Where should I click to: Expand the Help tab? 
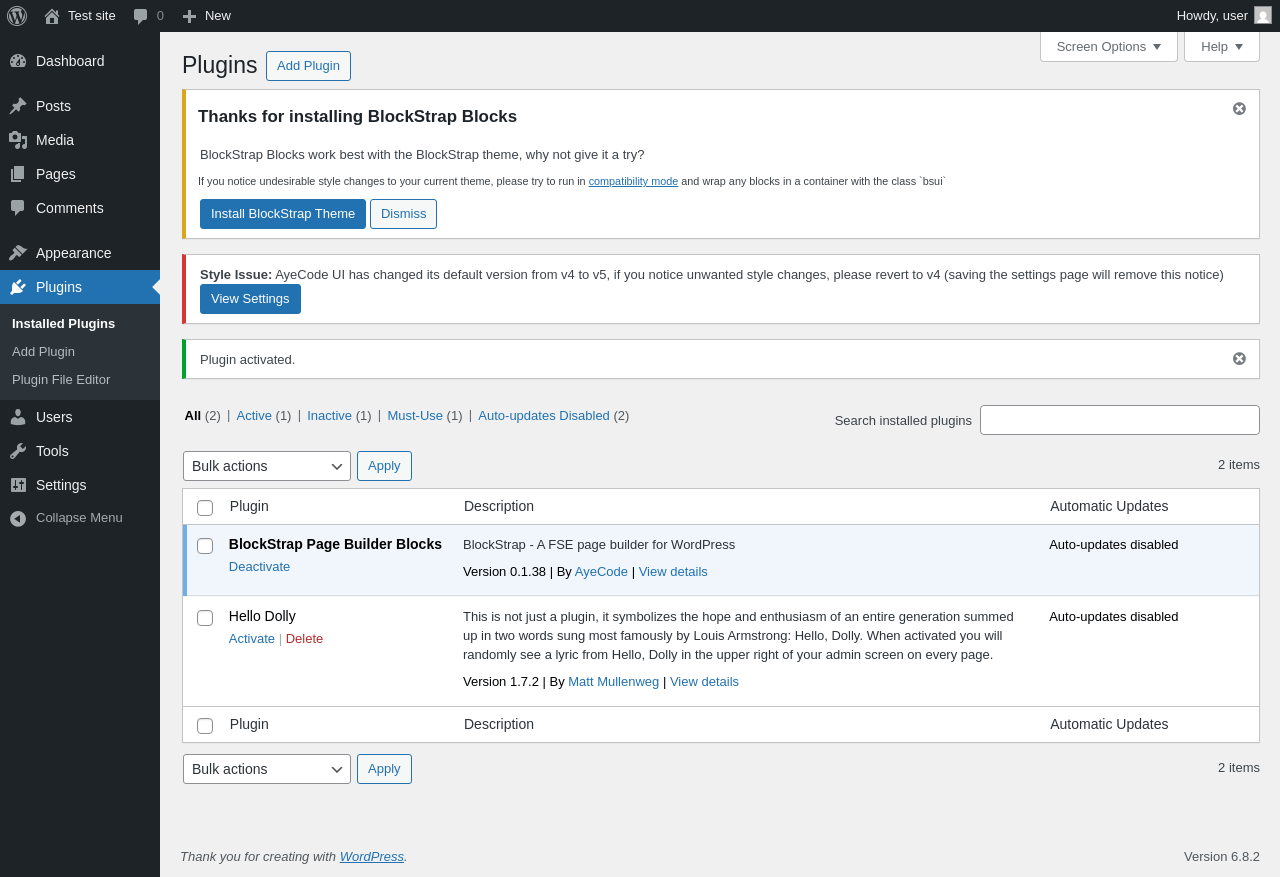tap(1222, 46)
